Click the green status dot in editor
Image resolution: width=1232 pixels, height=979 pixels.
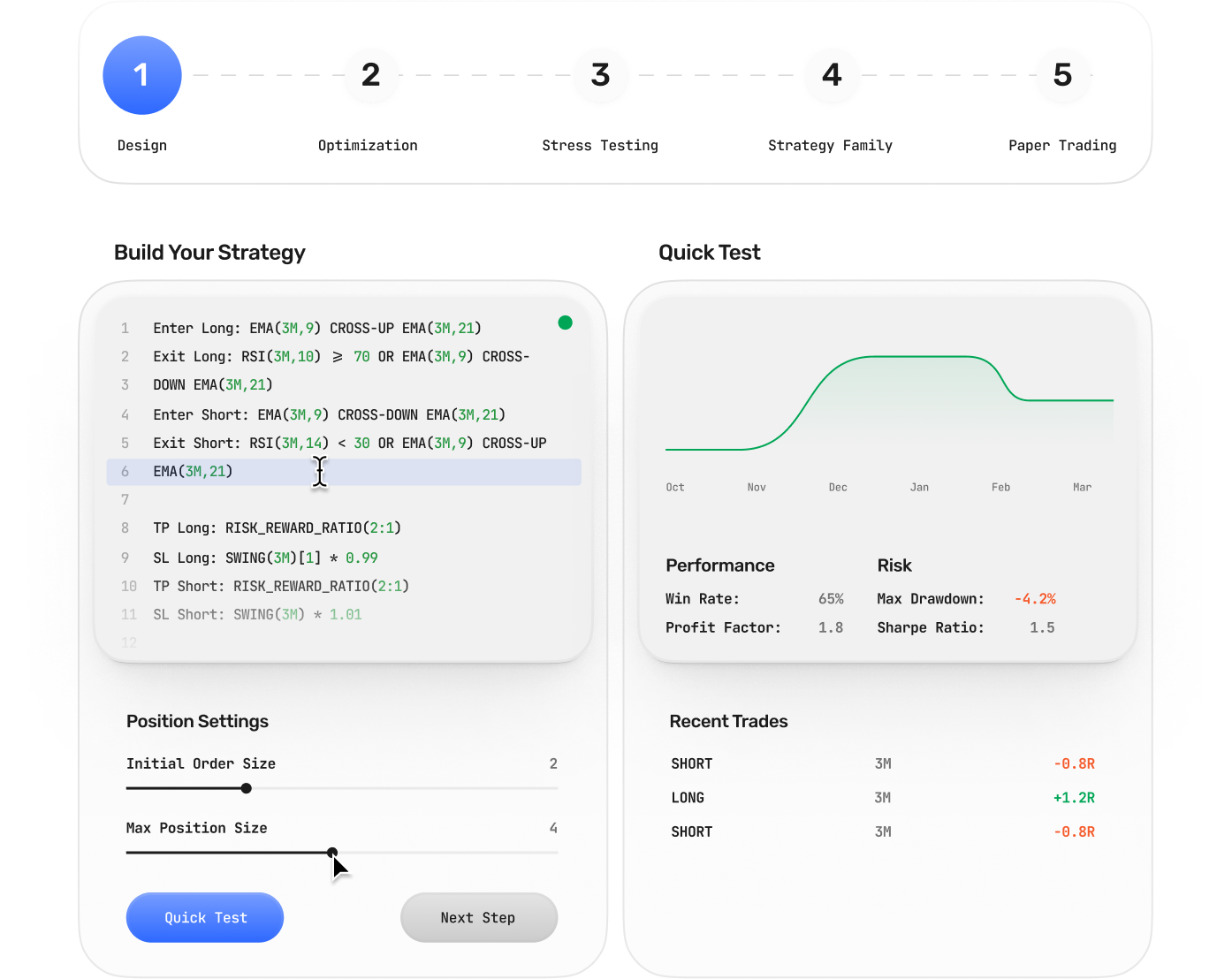click(566, 323)
